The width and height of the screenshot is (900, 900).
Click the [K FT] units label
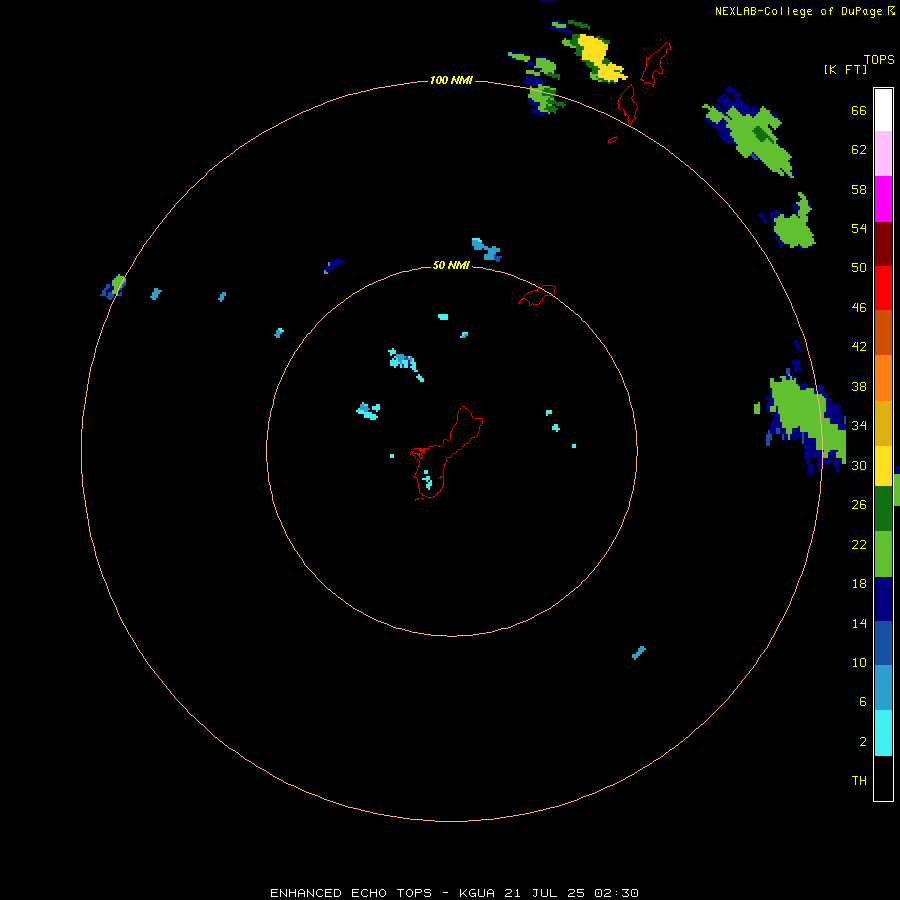(845, 70)
